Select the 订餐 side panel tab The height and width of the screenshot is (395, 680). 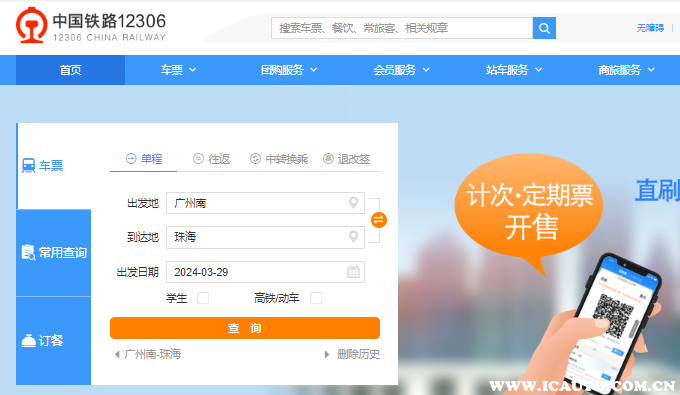54,341
